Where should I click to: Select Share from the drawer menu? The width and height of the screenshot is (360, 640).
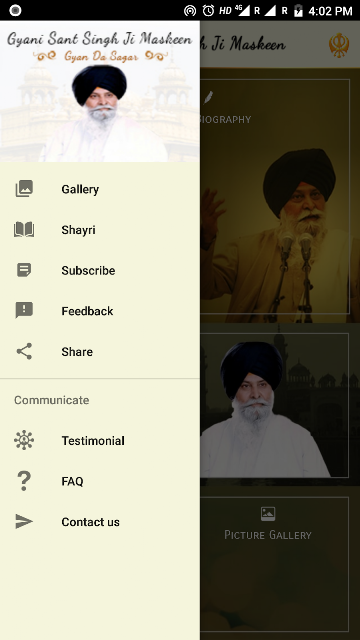[x=100, y=351]
